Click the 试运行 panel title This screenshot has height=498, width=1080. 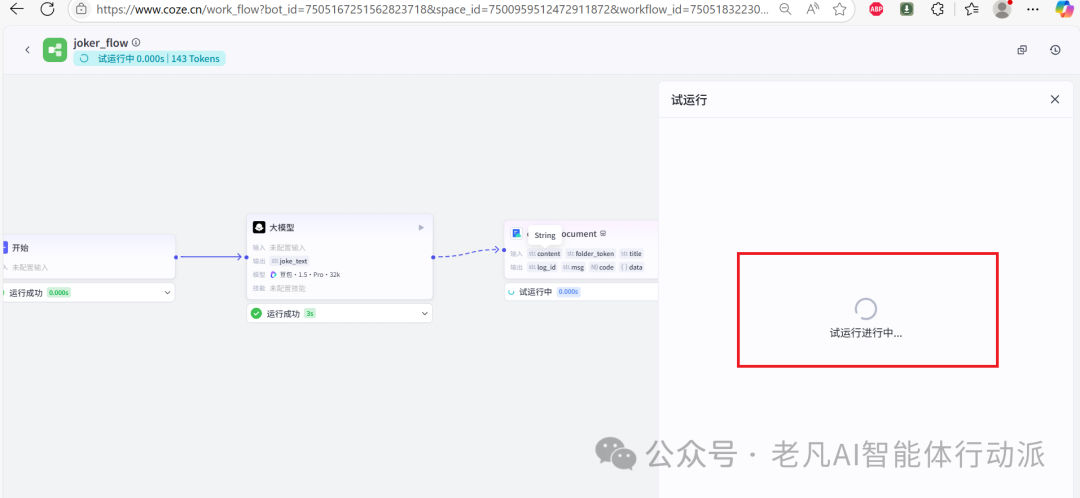(x=689, y=100)
